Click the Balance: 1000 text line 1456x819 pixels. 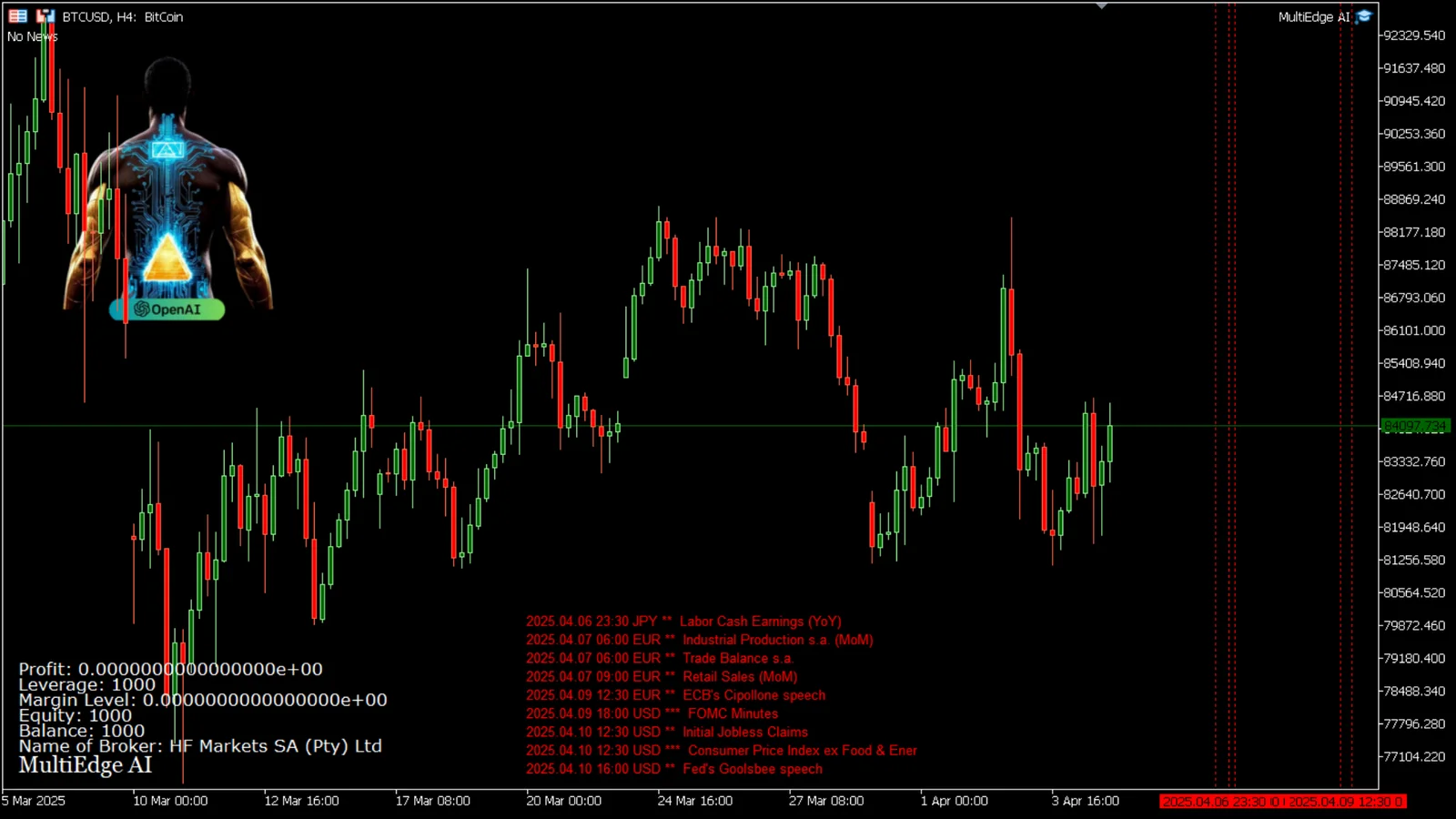82,731
